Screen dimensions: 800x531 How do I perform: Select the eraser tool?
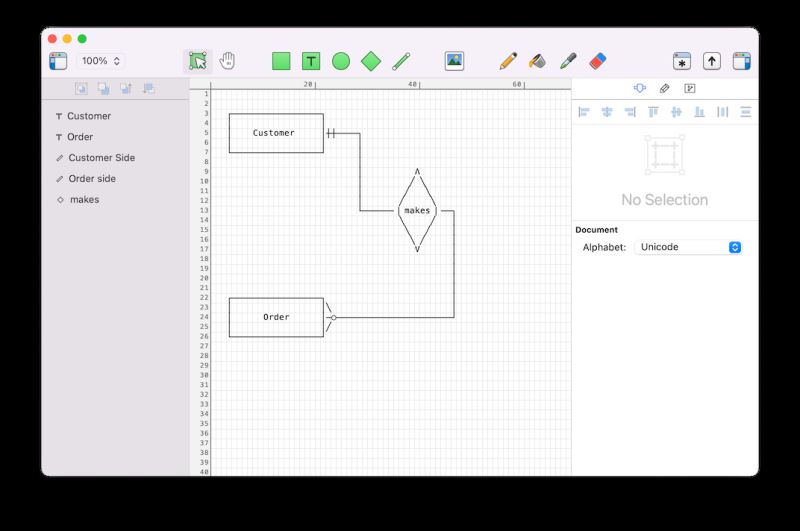(597, 61)
